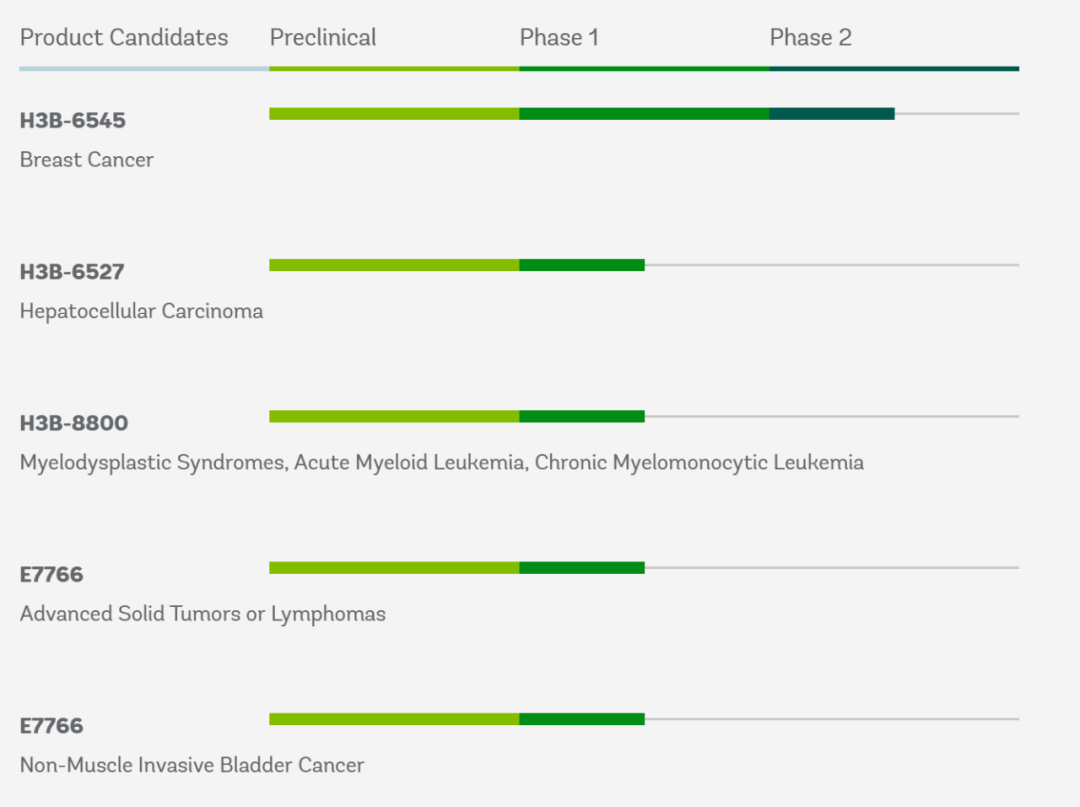Open the H3B-6545 product candidate

click(73, 121)
